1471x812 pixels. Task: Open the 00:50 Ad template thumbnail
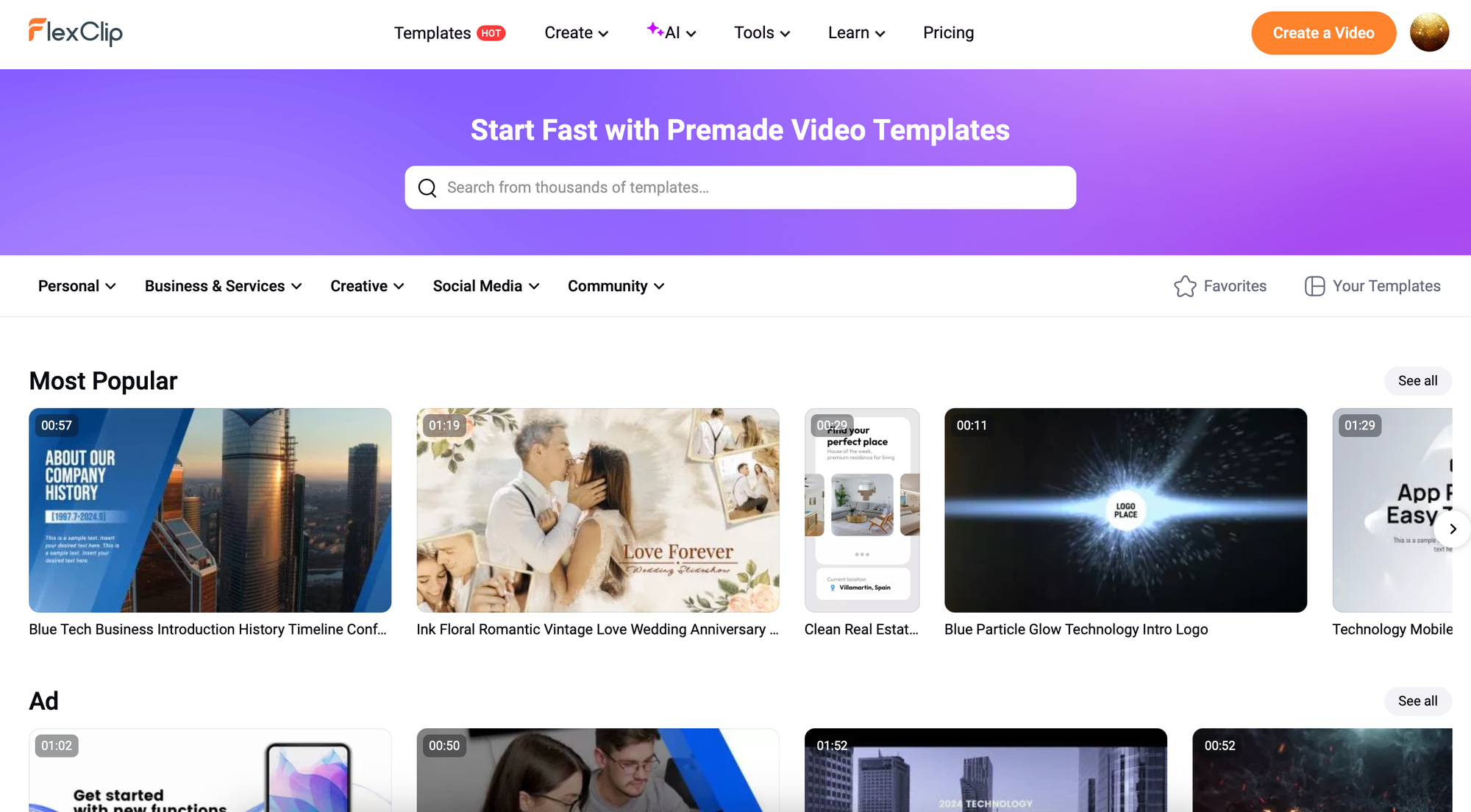click(598, 771)
